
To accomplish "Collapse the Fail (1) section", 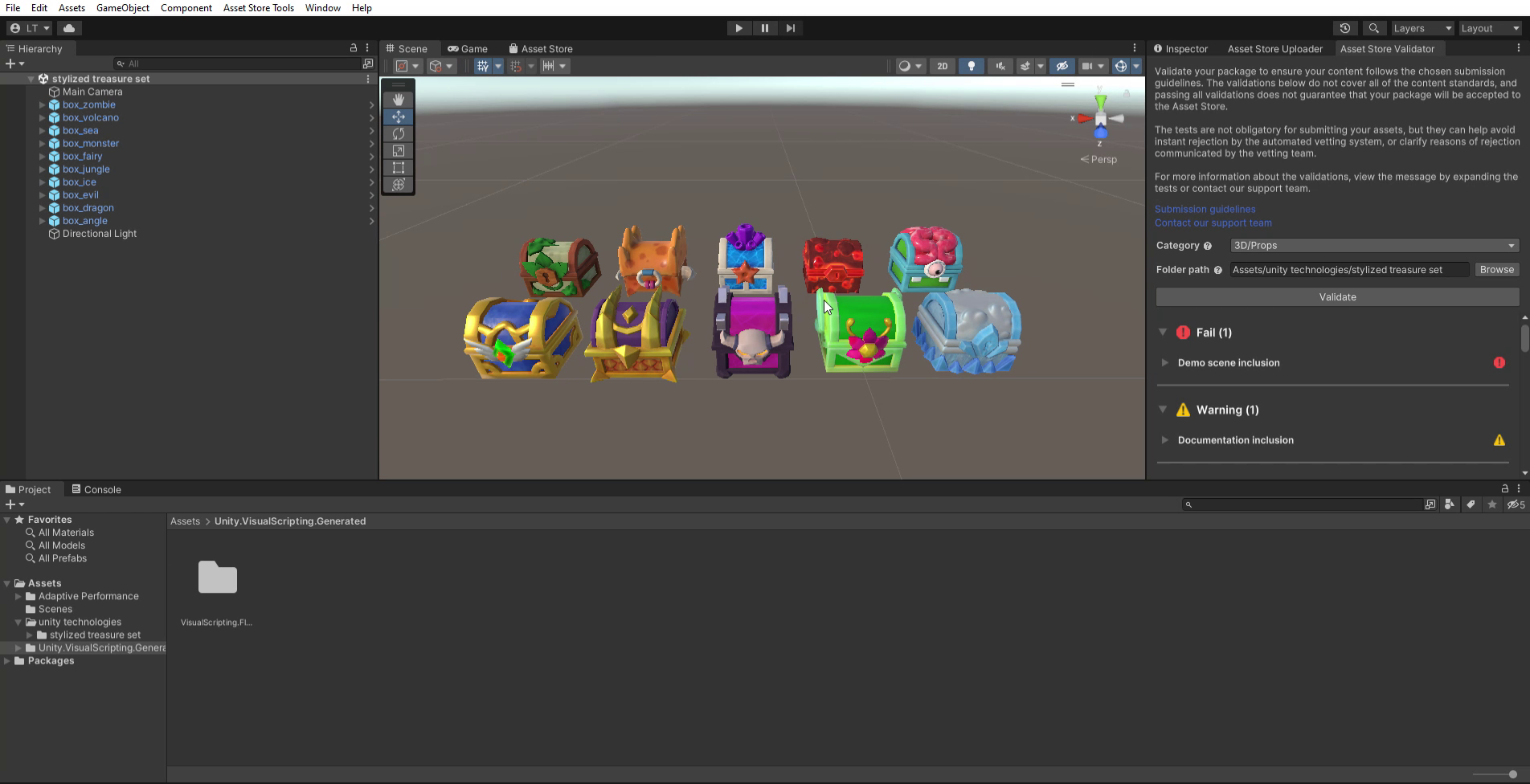I will coord(1163,332).
